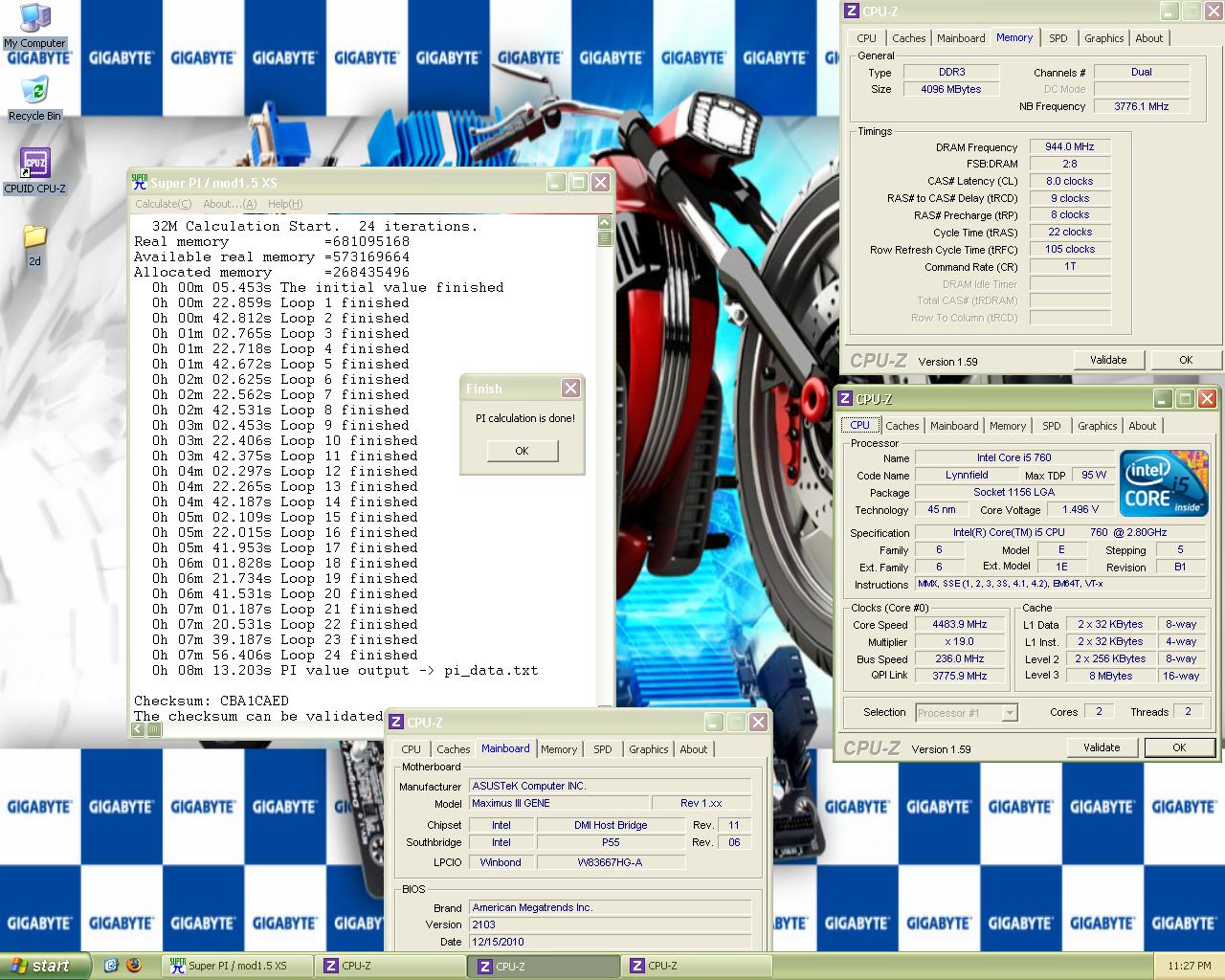This screenshot has width=1225, height=980.
Task: Open Caches tab in CPU-Z processor window
Action: point(902,426)
